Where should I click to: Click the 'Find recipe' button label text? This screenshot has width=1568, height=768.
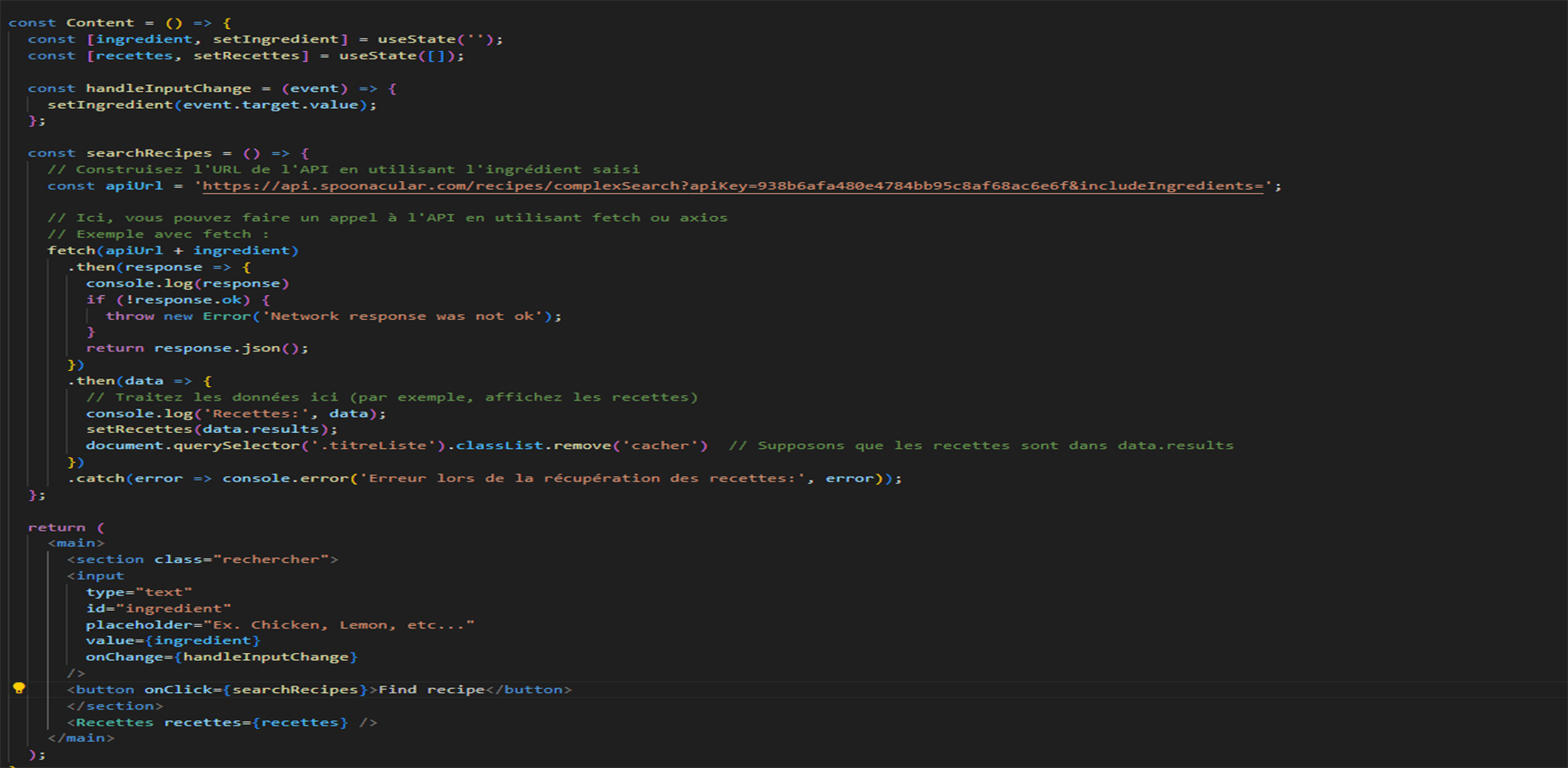click(431, 690)
